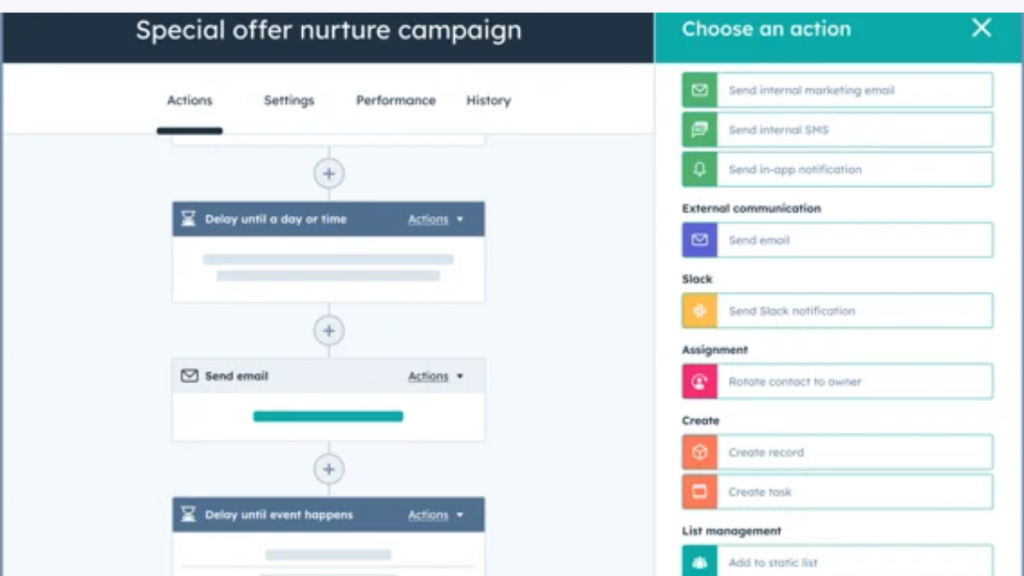Click the Special offer nurture campaign title
Image resolution: width=1024 pixels, height=576 pixels.
tap(329, 30)
